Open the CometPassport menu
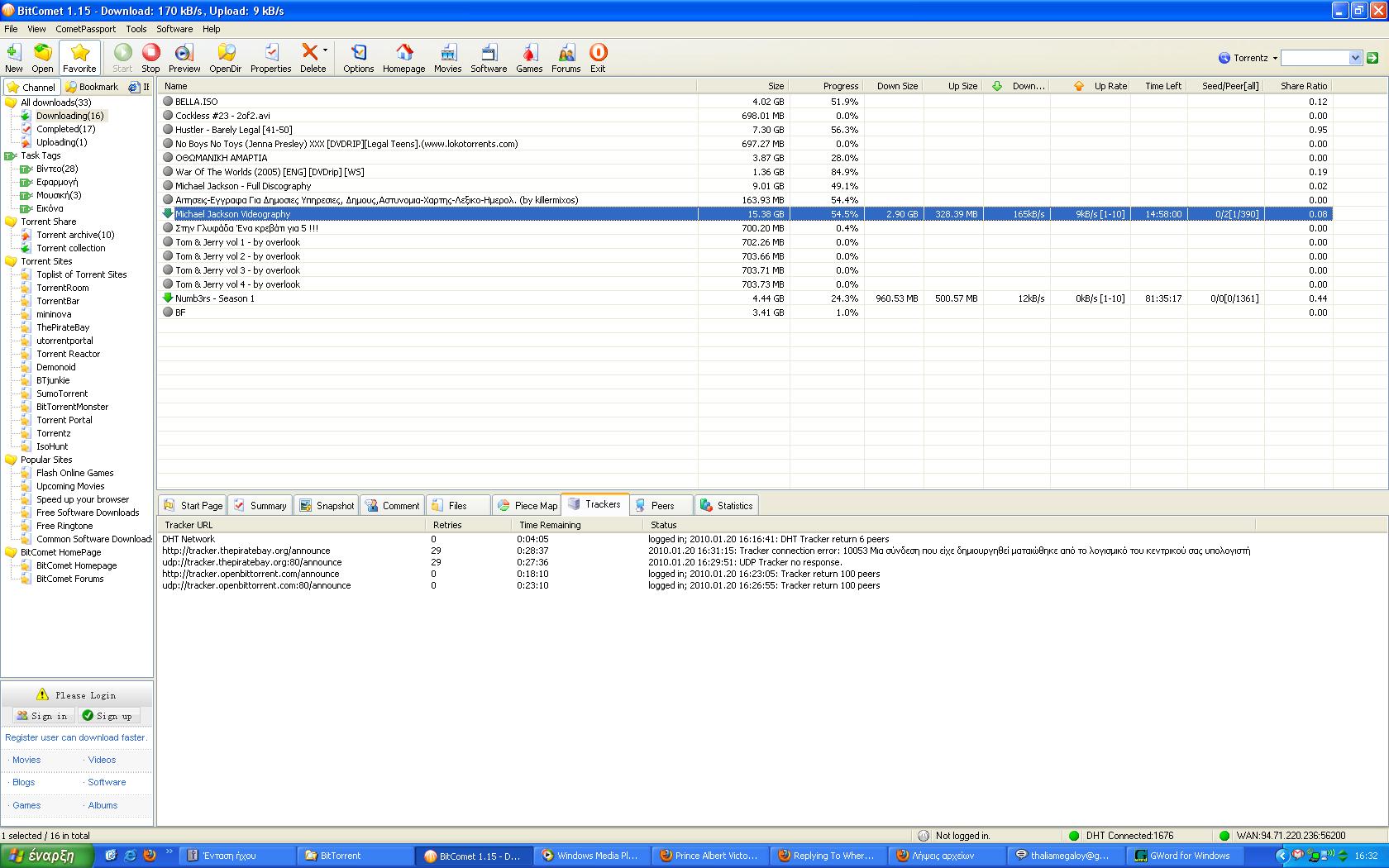Screen dimensions: 1389x868 [86, 29]
